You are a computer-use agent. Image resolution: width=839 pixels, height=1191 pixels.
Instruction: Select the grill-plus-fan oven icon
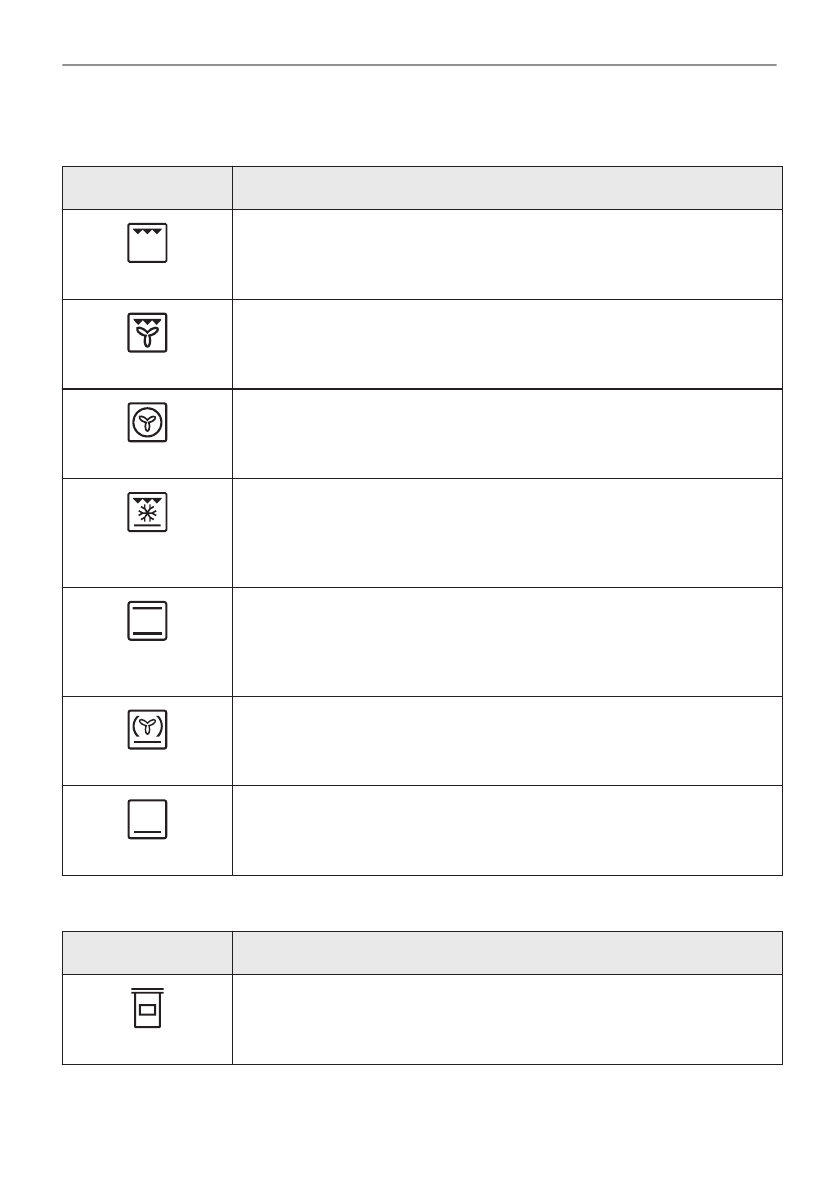click(148, 333)
